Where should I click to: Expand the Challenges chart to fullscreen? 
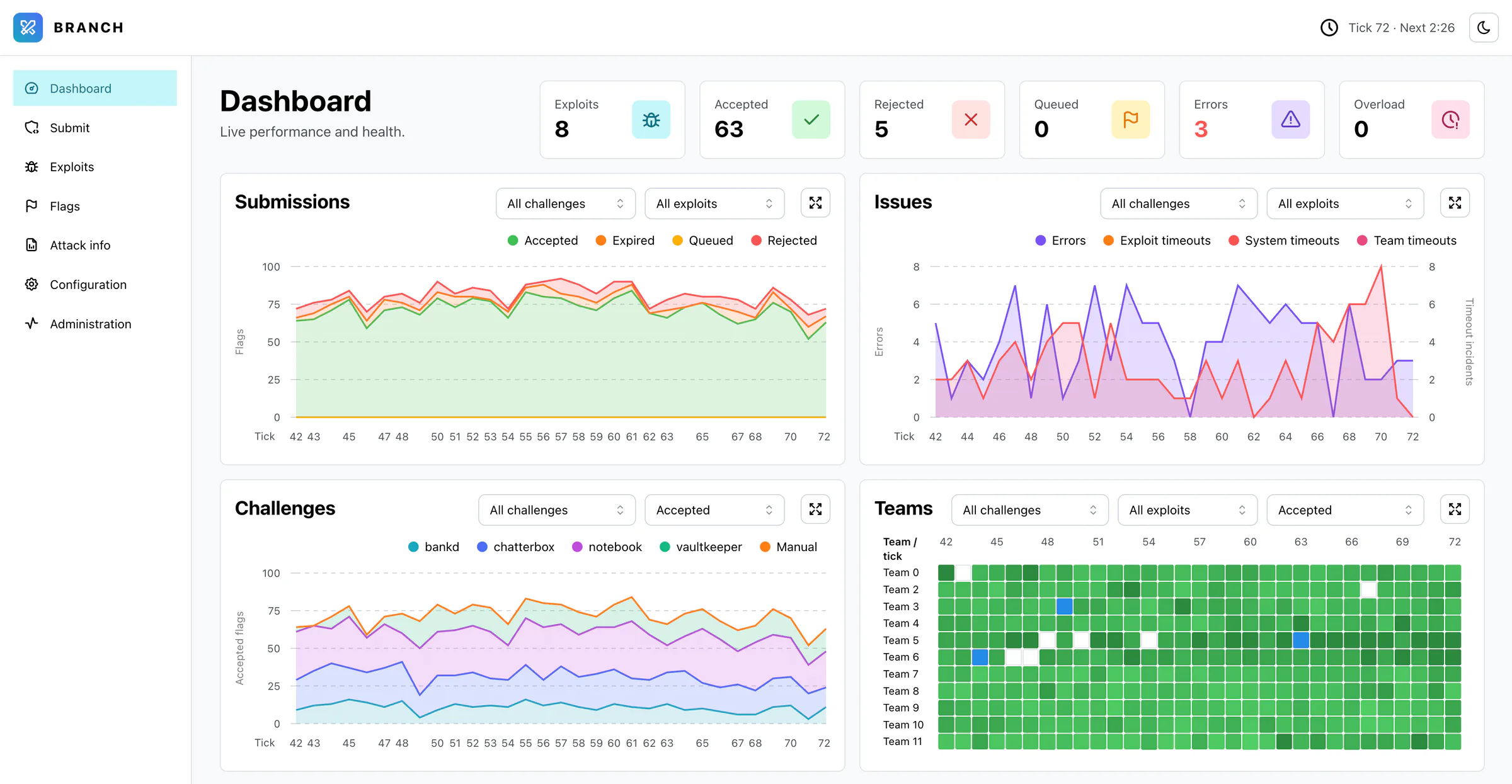pyautogui.click(x=815, y=509)
